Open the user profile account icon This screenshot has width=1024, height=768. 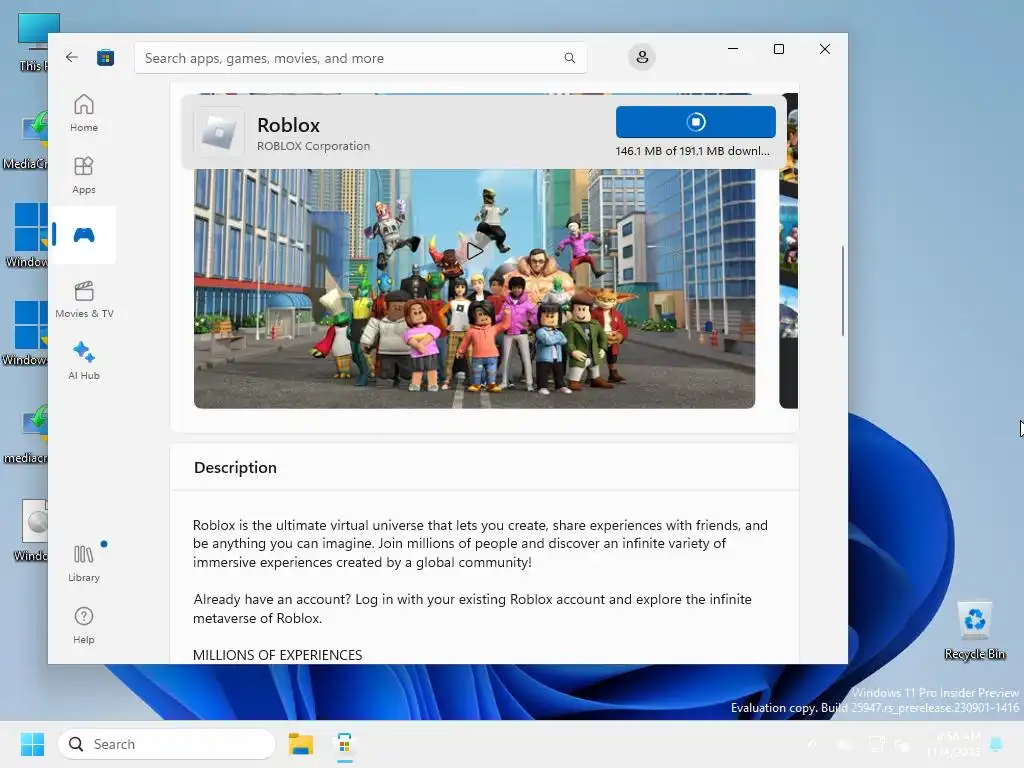(x=642, y=57)
